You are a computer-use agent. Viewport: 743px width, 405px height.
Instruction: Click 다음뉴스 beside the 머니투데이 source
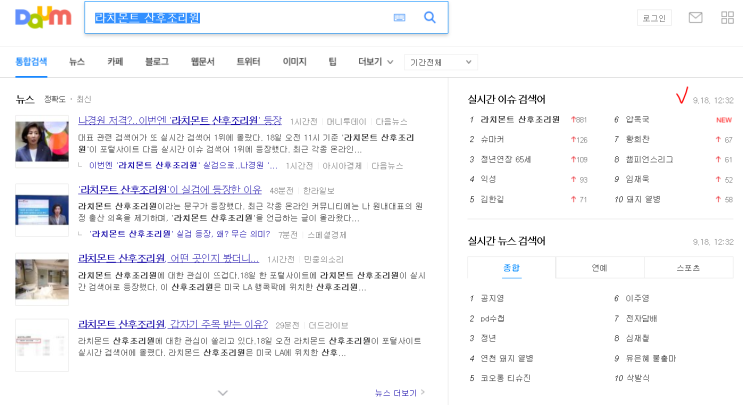click(391, 121)
